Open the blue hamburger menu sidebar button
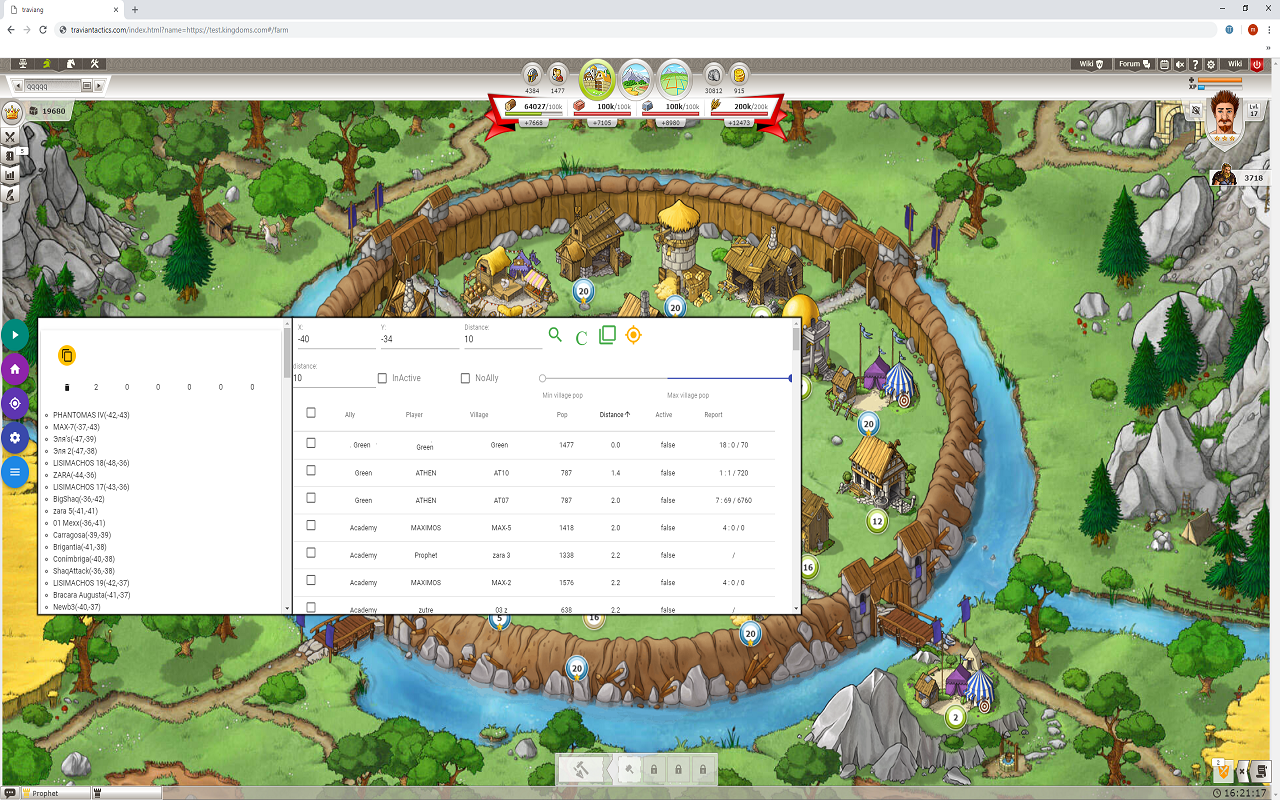This screenshot has width=1280, height=800. tap(15, 471)
